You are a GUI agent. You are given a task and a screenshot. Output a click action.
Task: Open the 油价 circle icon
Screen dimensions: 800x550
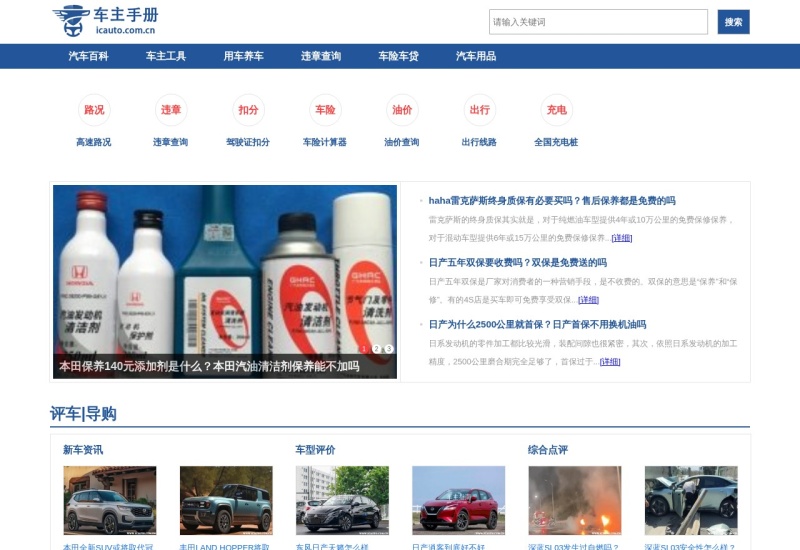(x=402, y=110)
